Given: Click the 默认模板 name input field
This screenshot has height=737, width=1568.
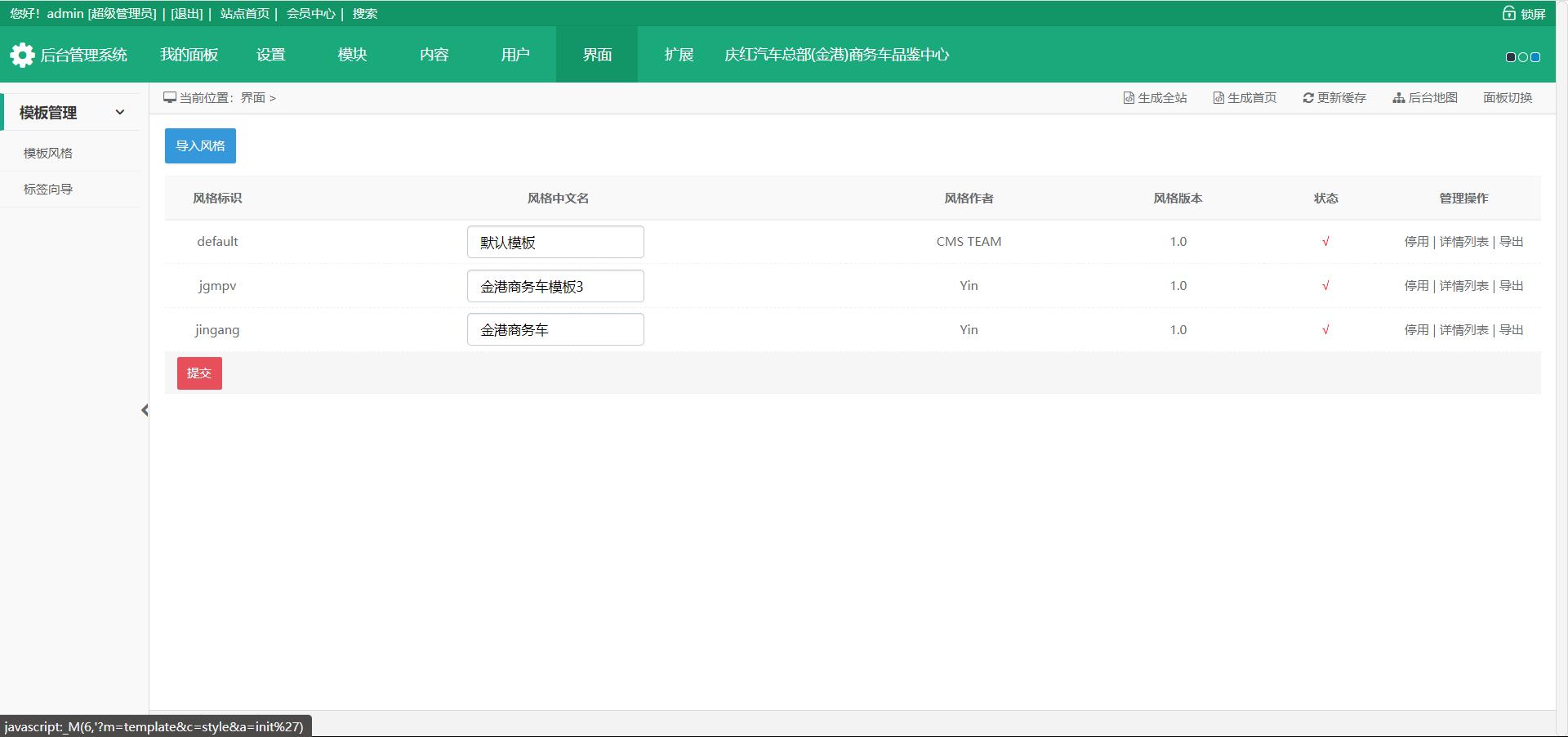Looking at the screenshot, I should coord(555,242).
